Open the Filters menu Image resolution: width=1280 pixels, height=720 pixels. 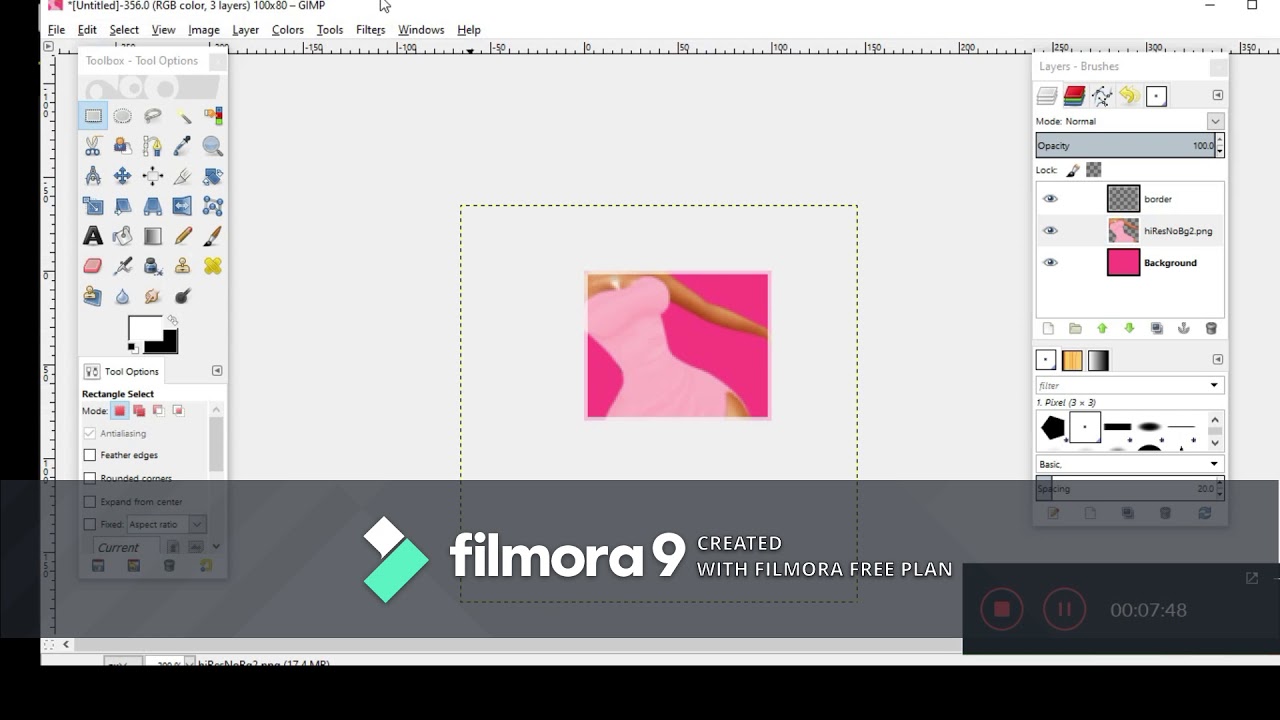pos(370,30)
